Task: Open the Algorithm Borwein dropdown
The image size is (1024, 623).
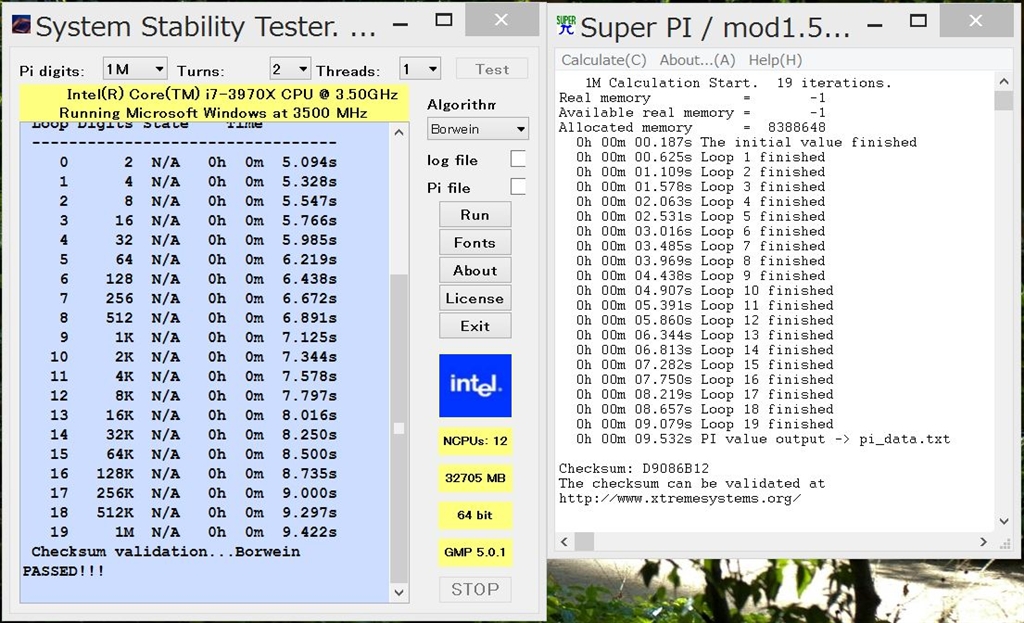Action: 477,129
